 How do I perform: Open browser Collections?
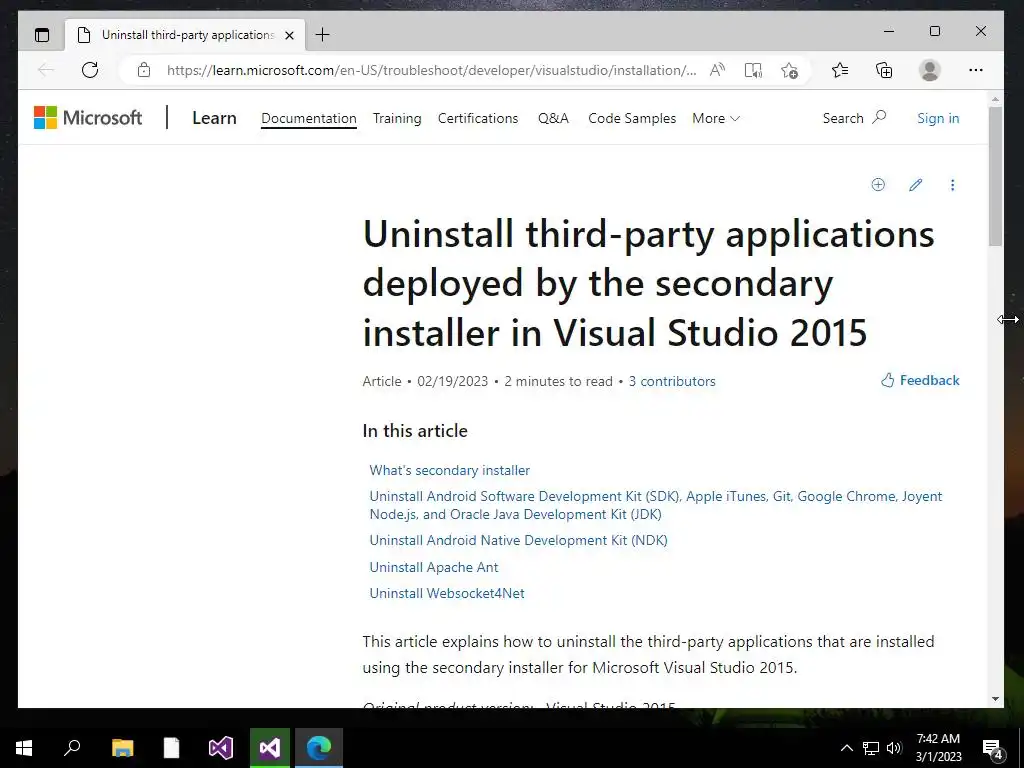point(884,70)
